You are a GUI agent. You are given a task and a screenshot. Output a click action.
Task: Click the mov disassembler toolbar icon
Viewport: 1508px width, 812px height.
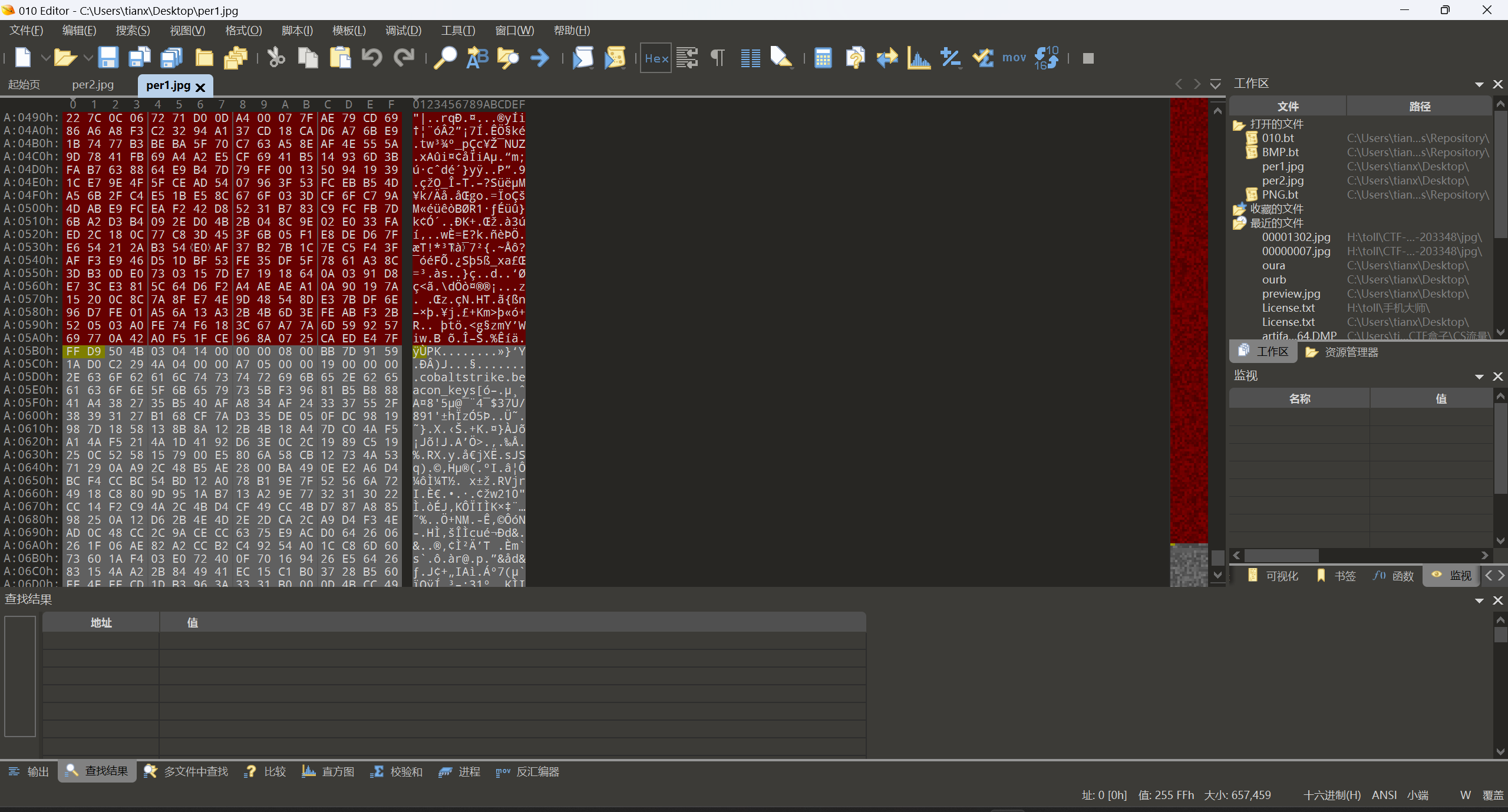1014,58
